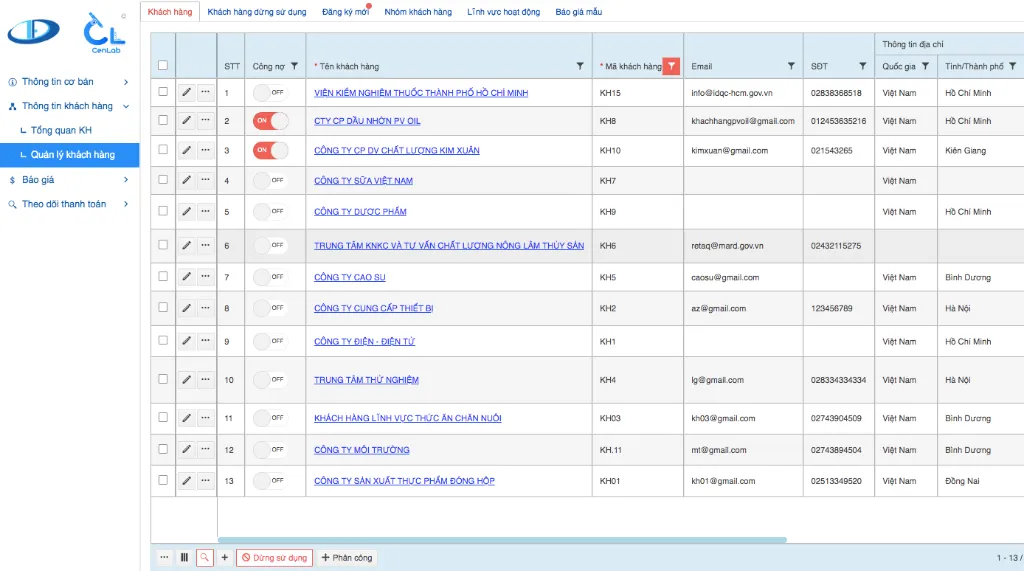Screen dimensions: 1024x571
Task: Filter the Công nợ column
Action: (295, 66)
